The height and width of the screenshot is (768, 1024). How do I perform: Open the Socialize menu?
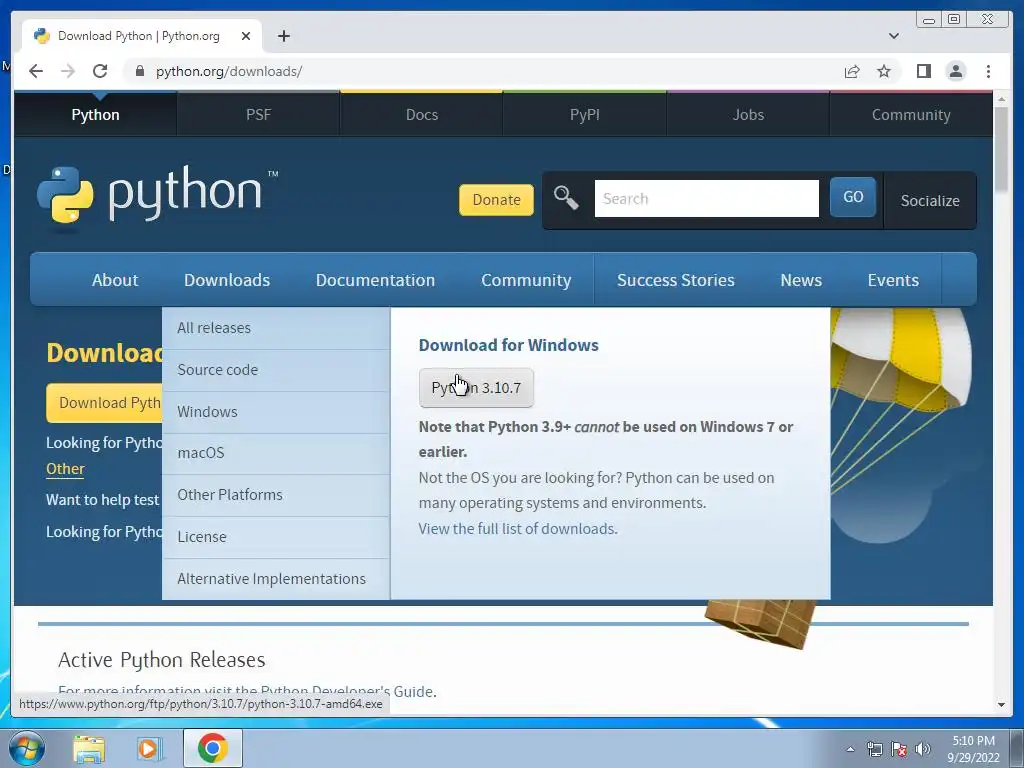(930, 200)
